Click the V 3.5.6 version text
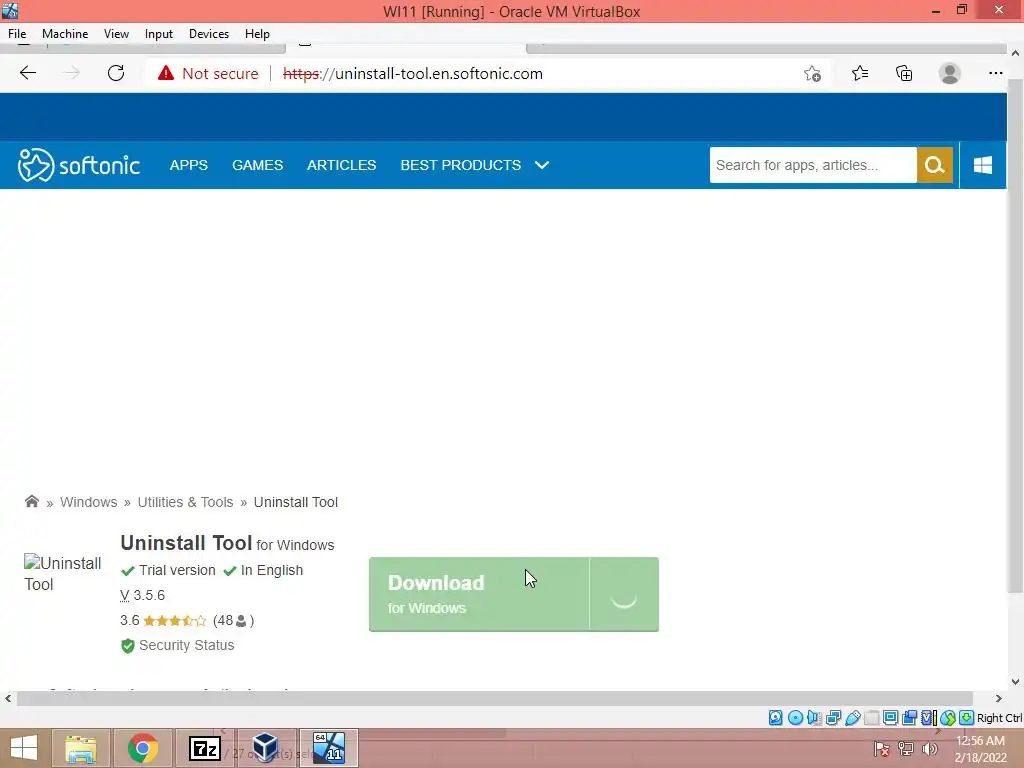Viewport: 1024px width, 768px height. click(x=142, y=596)
